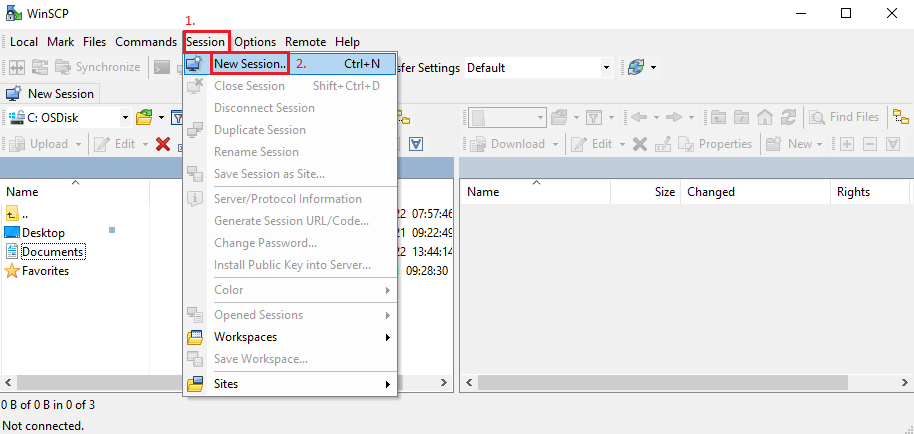The height and width of the screenshot is (434, 914).
Task: Switch to the New Session tab
Action: tap(50, 93)
